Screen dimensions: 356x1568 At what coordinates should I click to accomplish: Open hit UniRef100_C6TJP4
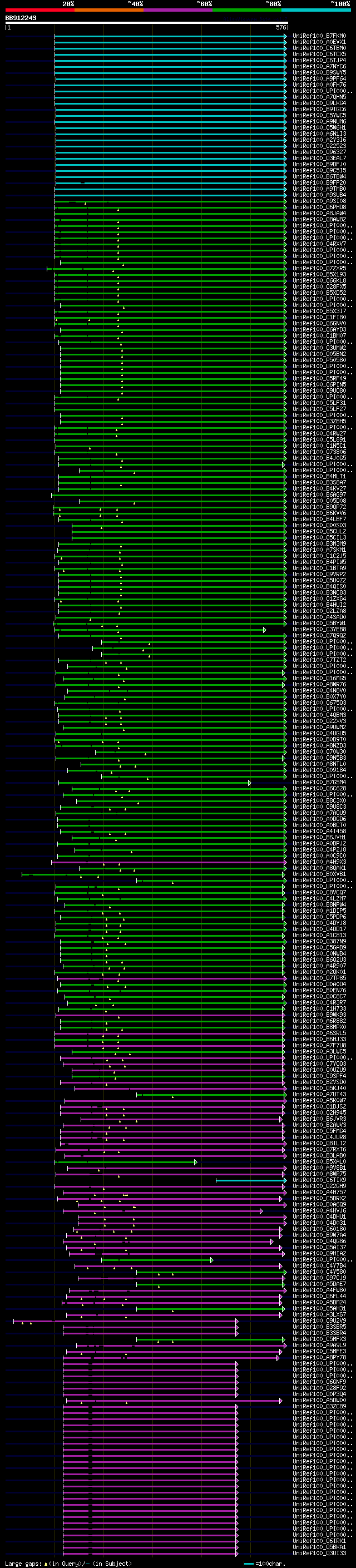319,60
